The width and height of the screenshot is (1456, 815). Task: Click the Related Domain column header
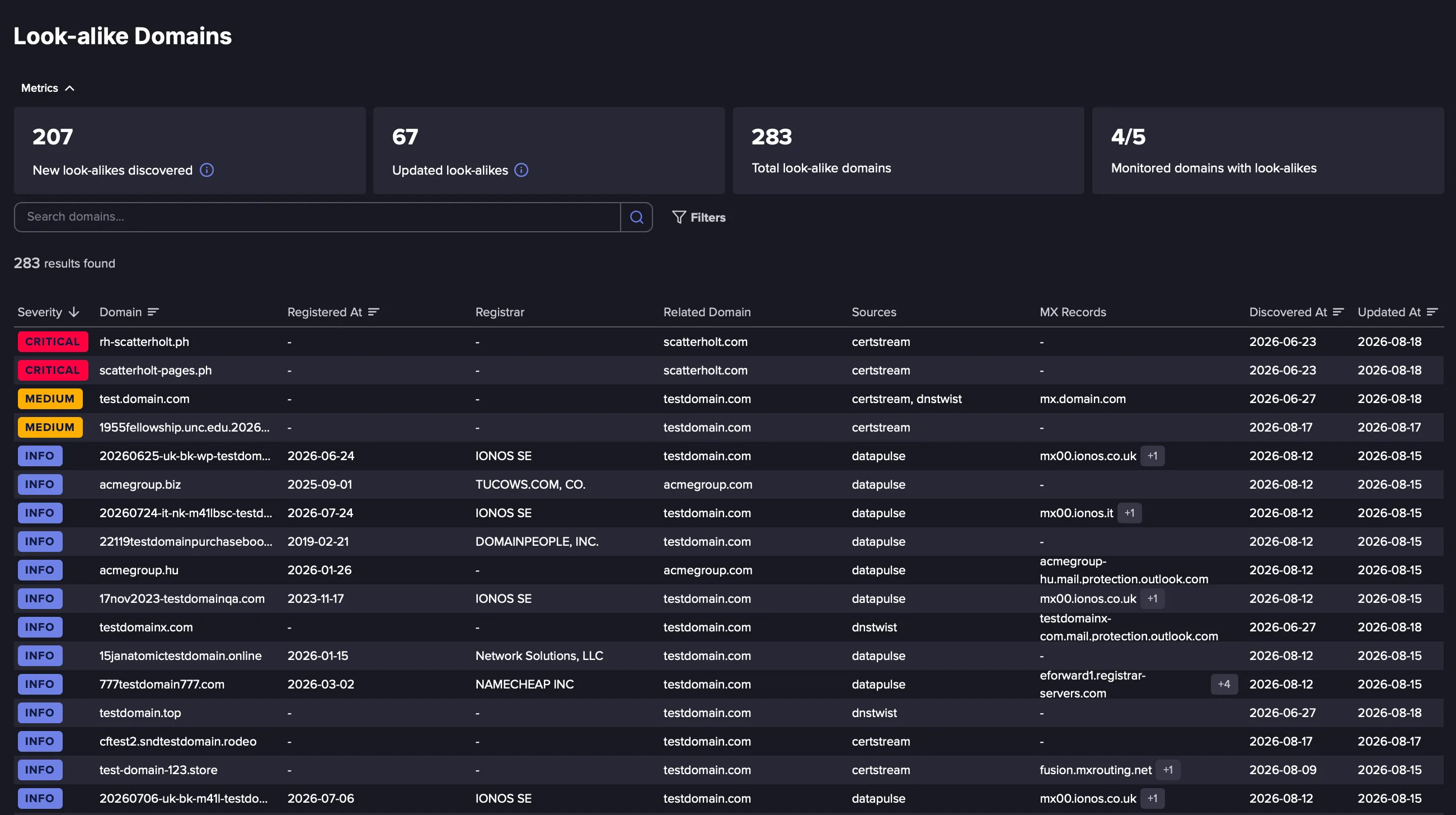(x=707, y=312)
